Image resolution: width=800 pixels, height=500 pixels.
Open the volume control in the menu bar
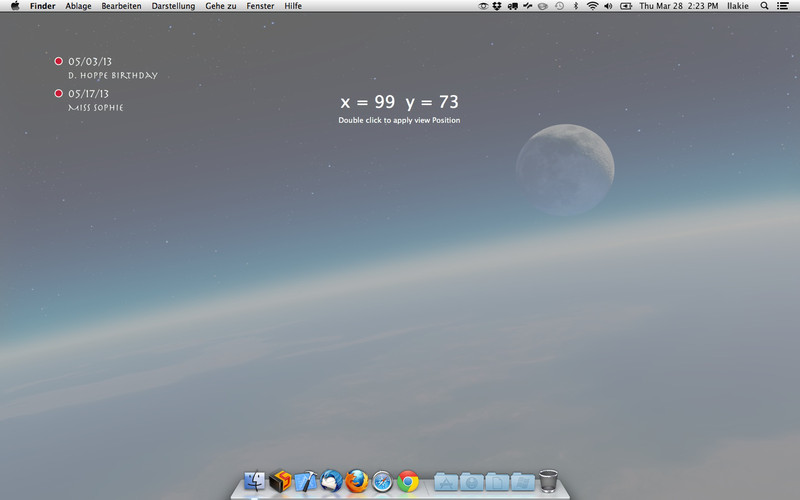tap(608, 6)
